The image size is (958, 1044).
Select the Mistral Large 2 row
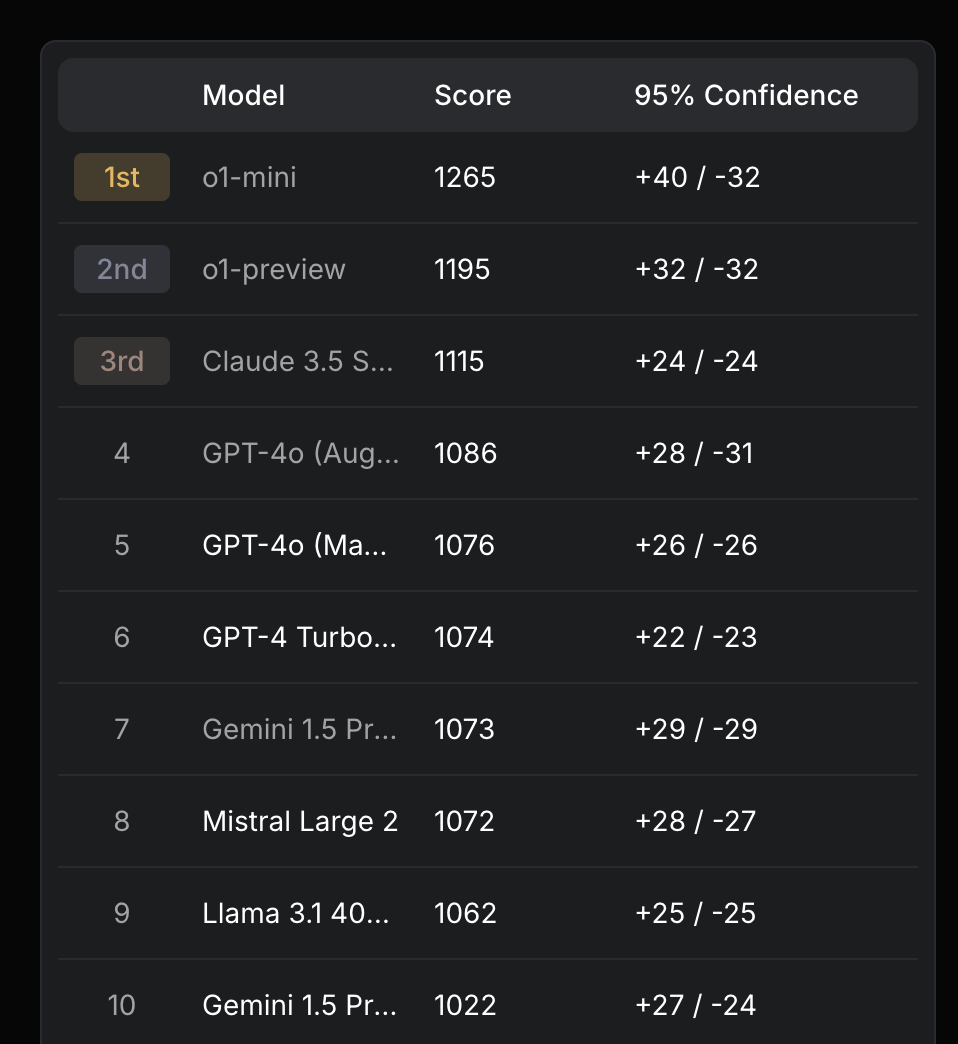click(488, 821)
